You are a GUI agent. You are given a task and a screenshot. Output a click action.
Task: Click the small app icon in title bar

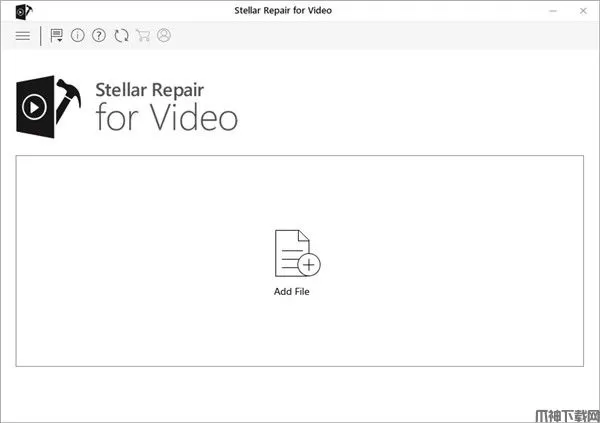pyautogui.click(x=24, y=11)
